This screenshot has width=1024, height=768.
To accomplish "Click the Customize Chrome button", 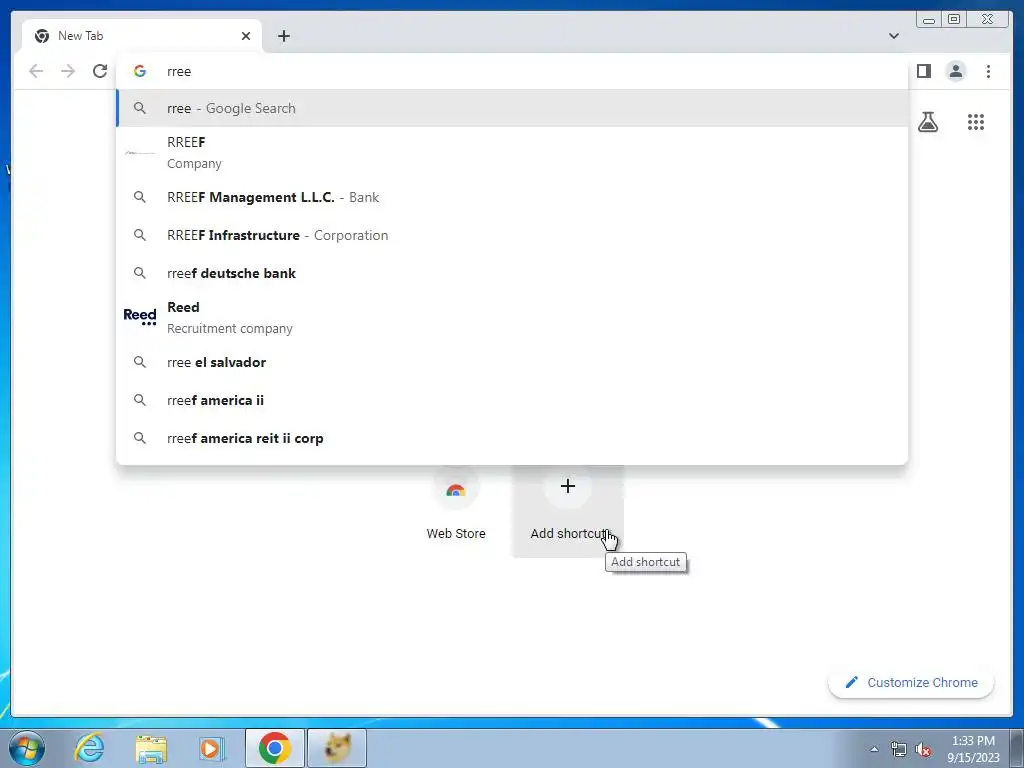I will point(911,682).
